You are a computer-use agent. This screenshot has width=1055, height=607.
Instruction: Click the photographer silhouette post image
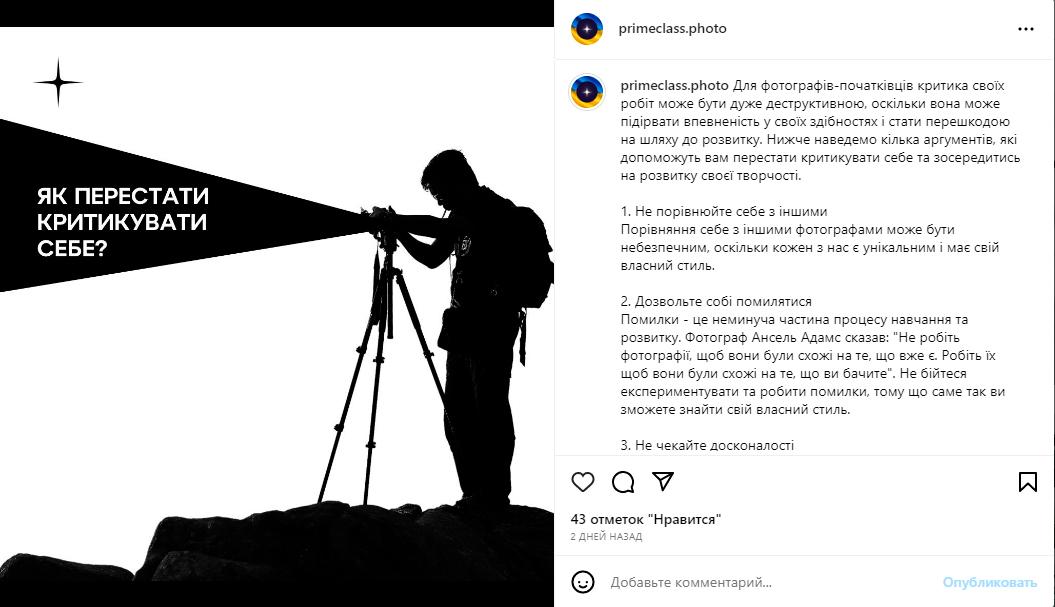pos(277,316)
